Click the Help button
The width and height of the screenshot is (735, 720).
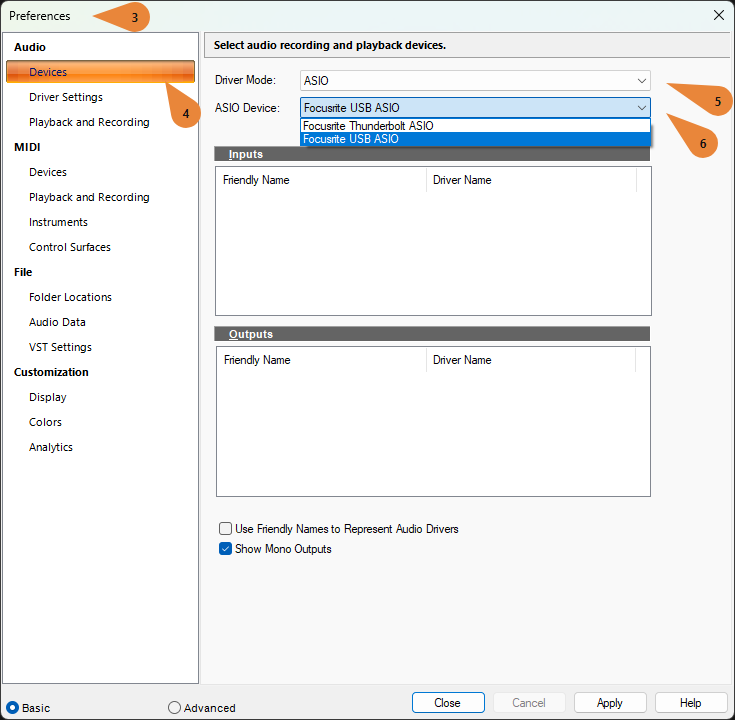click(690, 703)
